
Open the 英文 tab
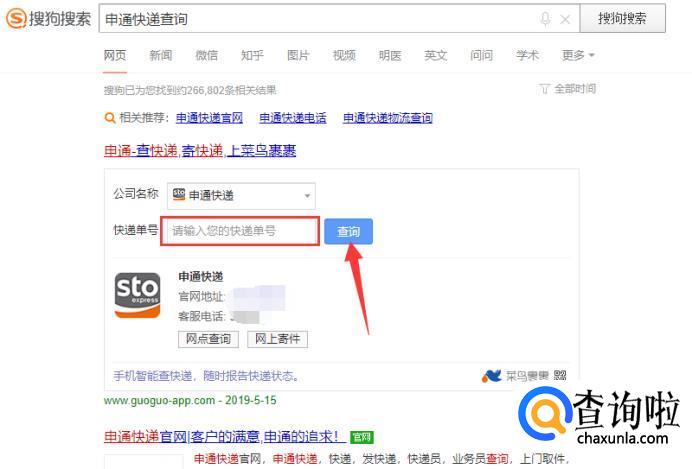point(436,56)
